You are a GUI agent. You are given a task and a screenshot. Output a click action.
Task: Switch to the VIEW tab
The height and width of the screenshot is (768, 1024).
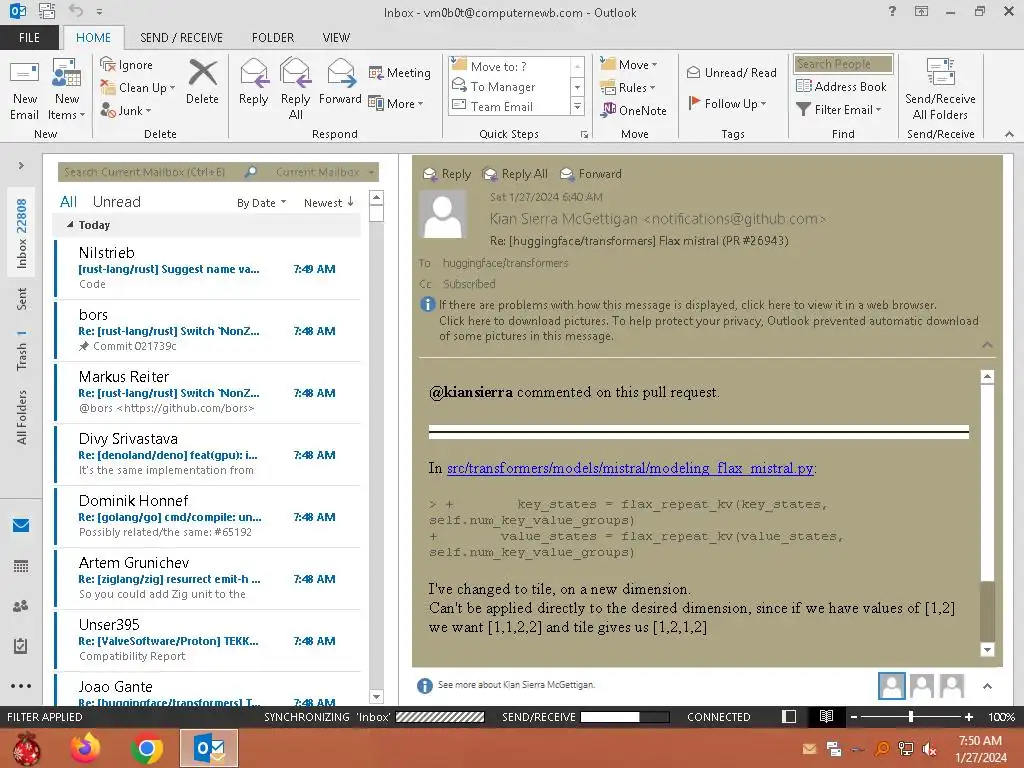[336, 38]
